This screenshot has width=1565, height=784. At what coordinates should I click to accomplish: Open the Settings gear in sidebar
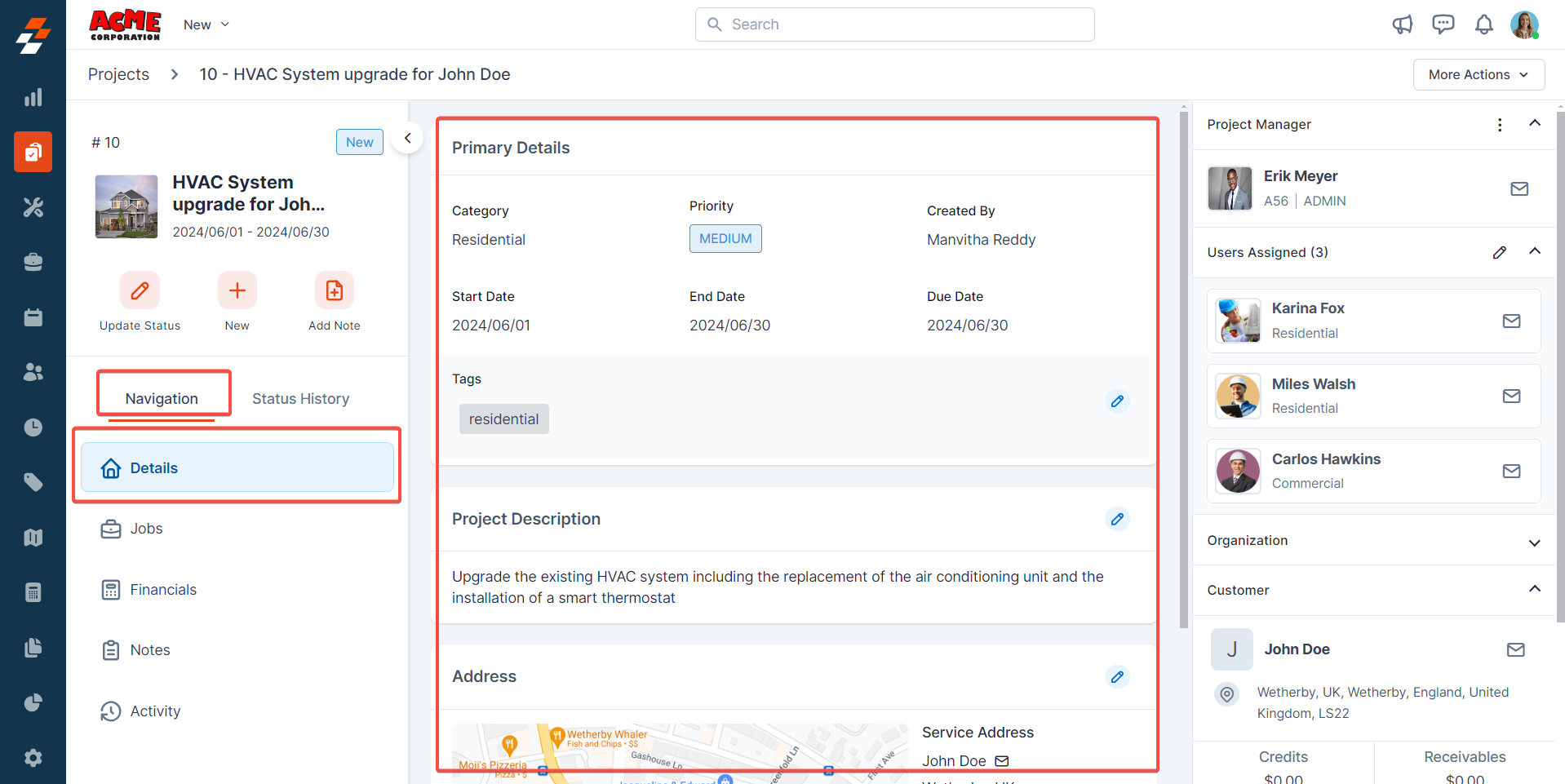point(33,758)
